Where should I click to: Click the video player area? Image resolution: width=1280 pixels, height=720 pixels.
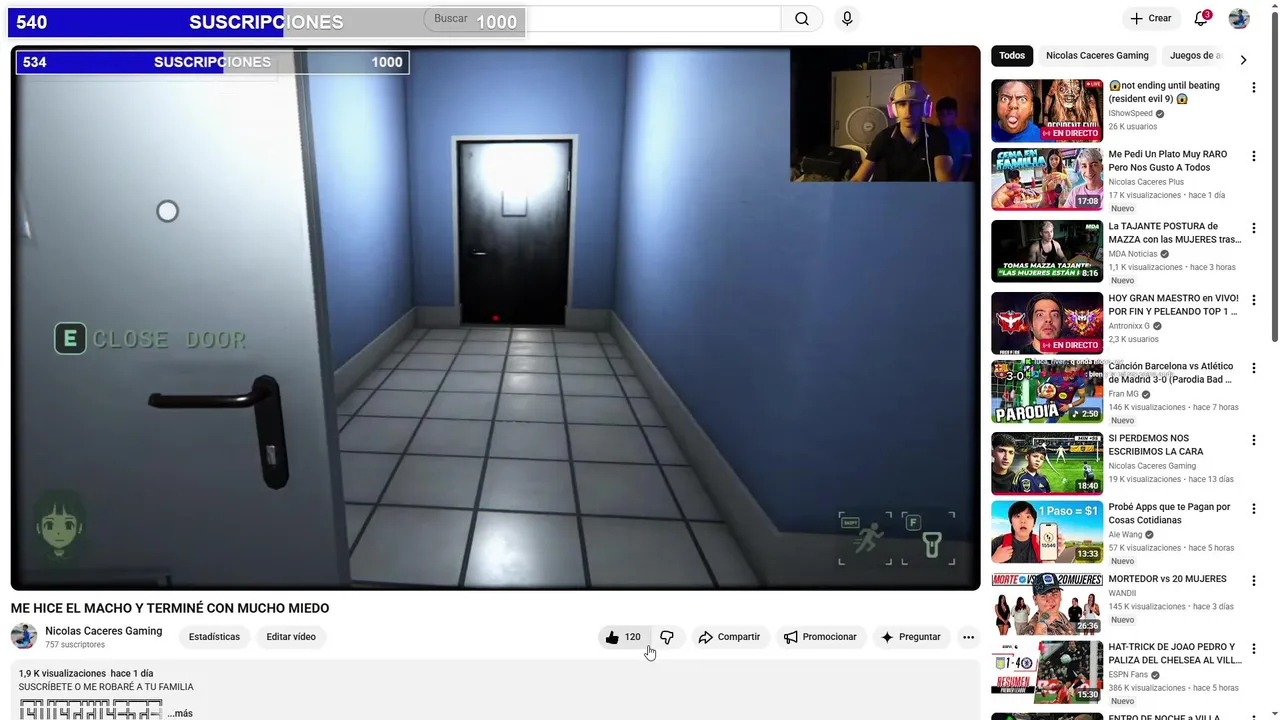click(x=495, y=318)
